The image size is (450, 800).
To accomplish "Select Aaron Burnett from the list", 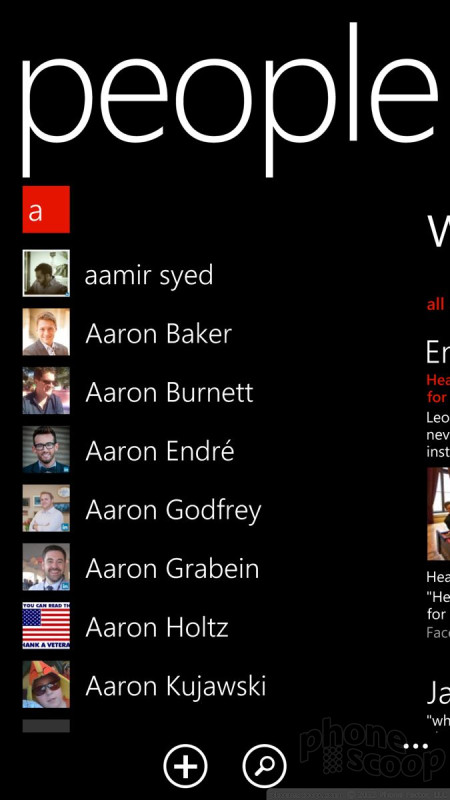I will point(169,393).
